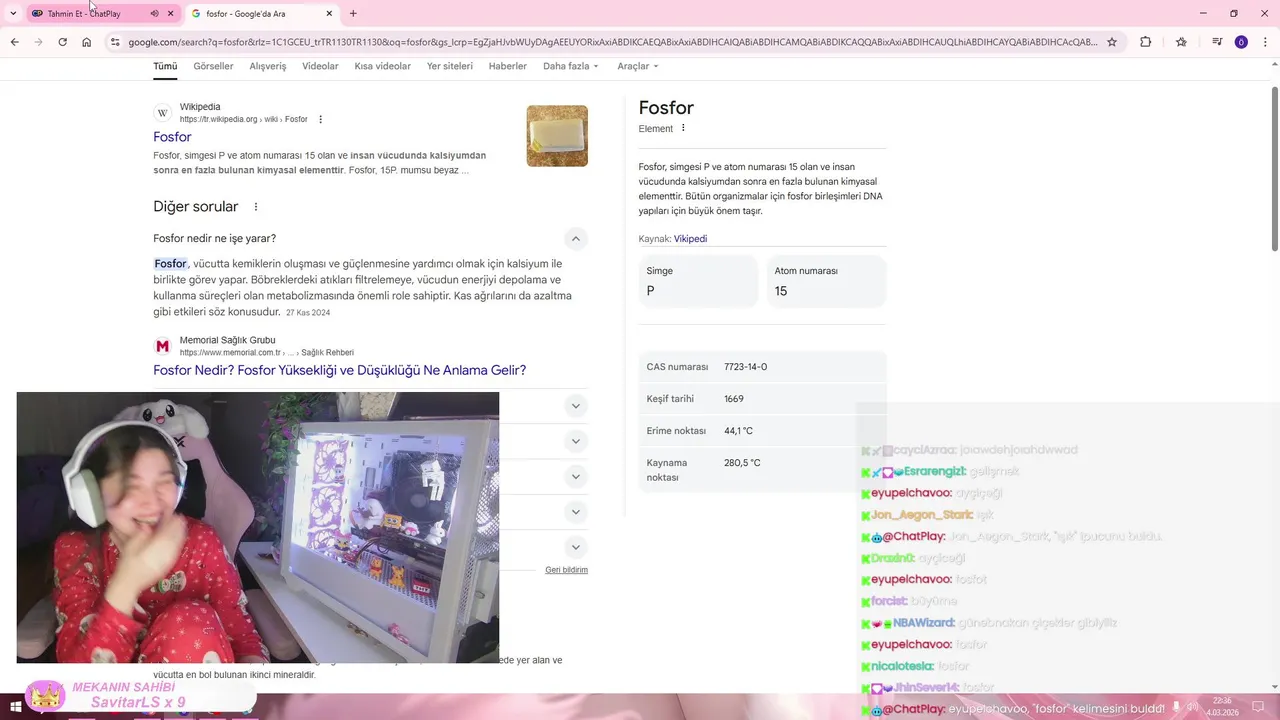The height and width of the screenshot is (720, 1280).
Task: Close the Tahmin Et - ChatPlay tab
Action: point(170,13)
